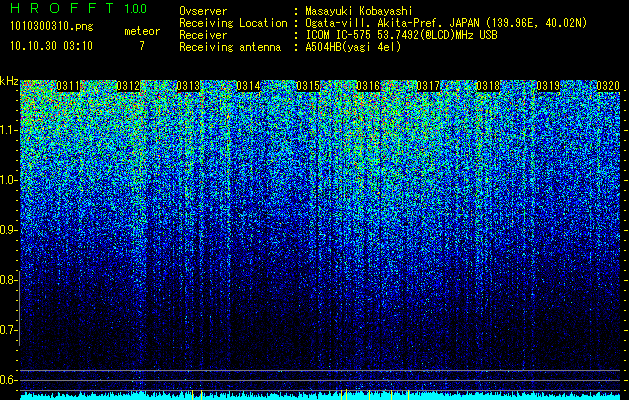Click the 0.7 kHz axis tick label
Screen dimensions: 629x400
7,330
